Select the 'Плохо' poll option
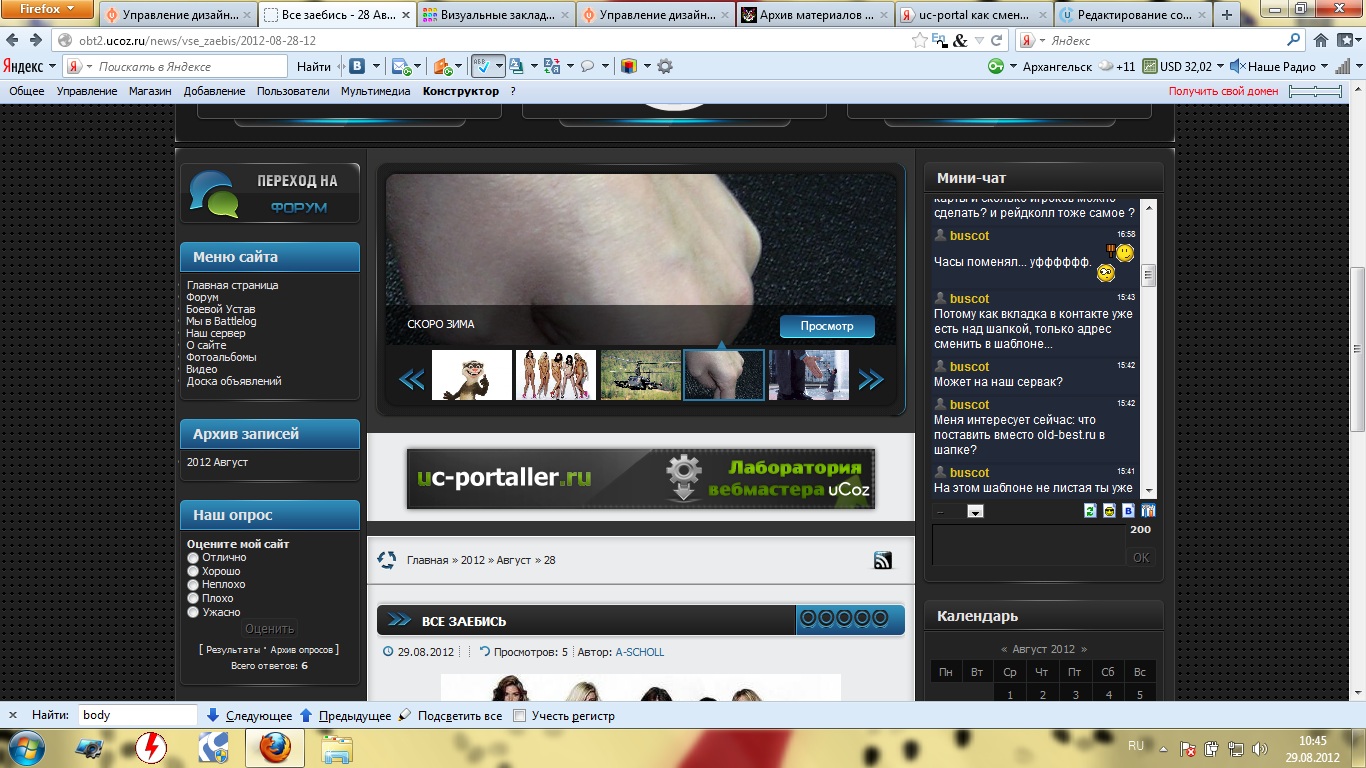Viewport: 1366px width, 768px height. [193, 599]
